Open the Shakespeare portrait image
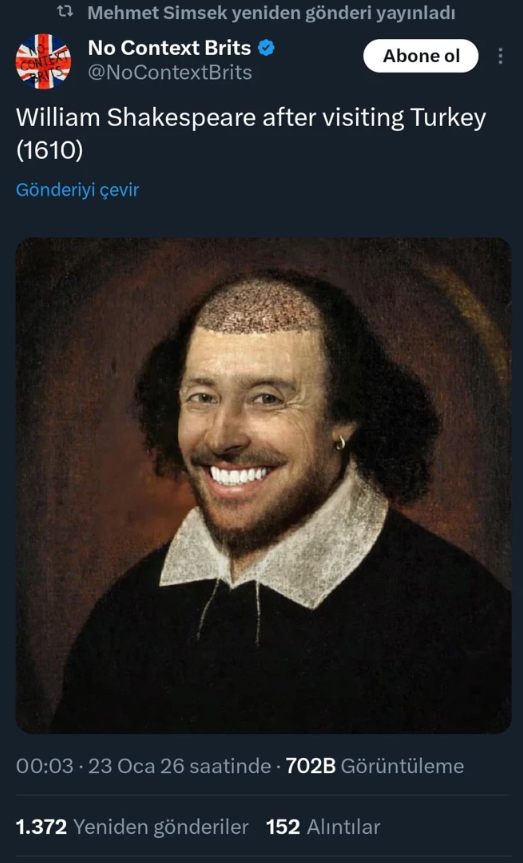This screenshot has width=523, height=863. (263, 485)
